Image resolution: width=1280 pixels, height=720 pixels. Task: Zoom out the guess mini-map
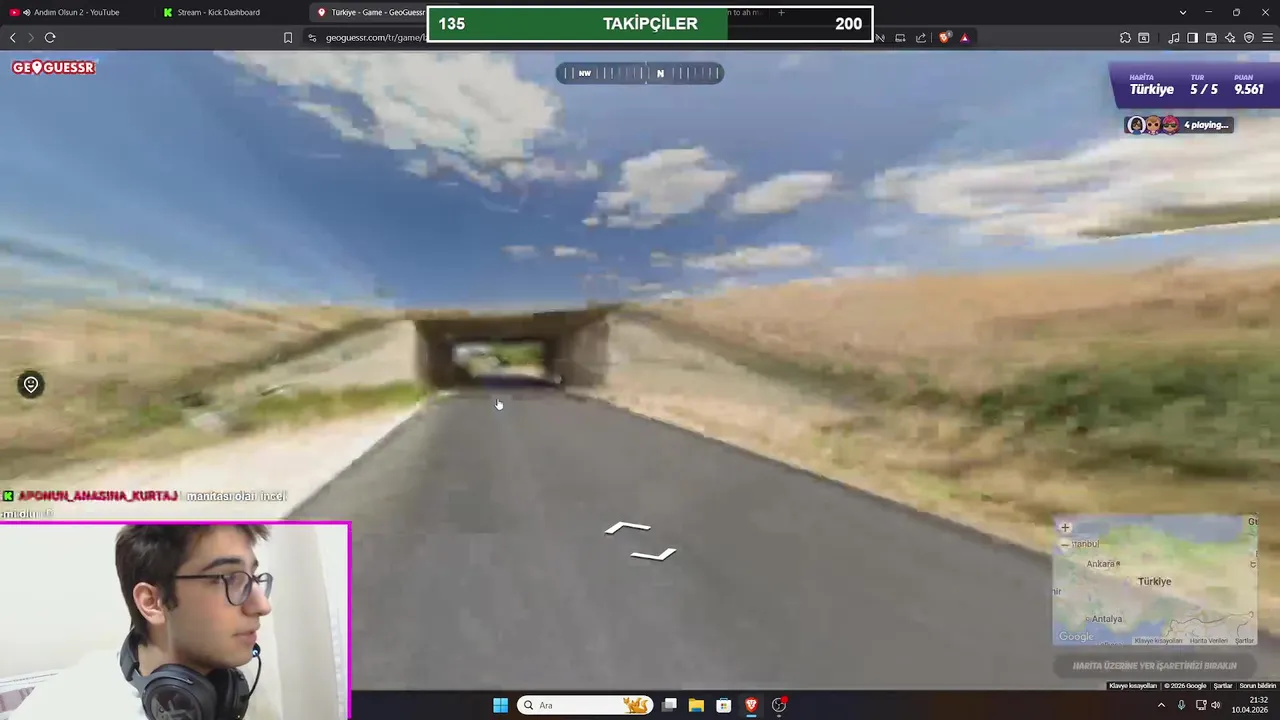(x=1065, y=544)
